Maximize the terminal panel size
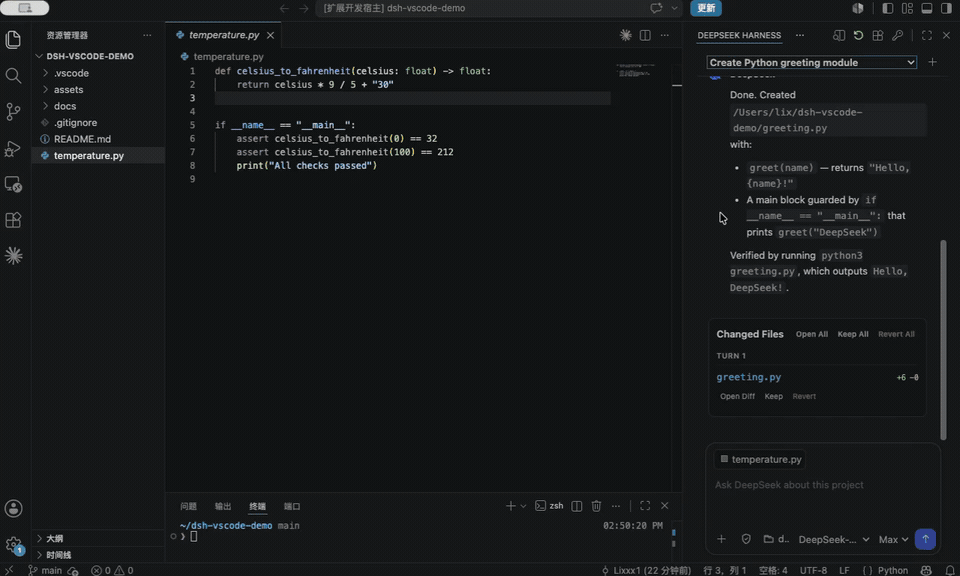The image size is (960, 576). click(645, 506)
